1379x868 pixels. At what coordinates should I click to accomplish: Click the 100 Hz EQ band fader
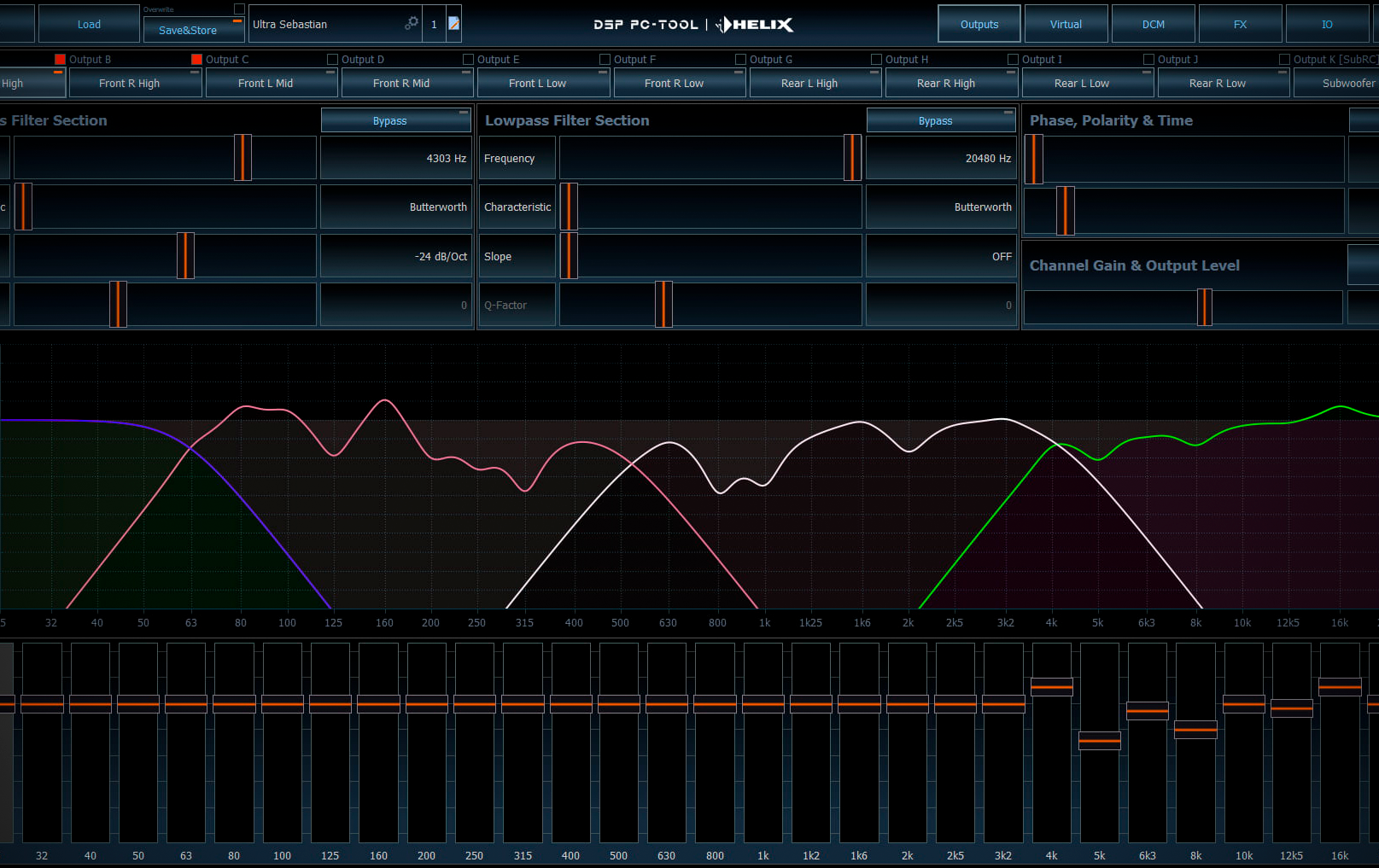(283, 704)
